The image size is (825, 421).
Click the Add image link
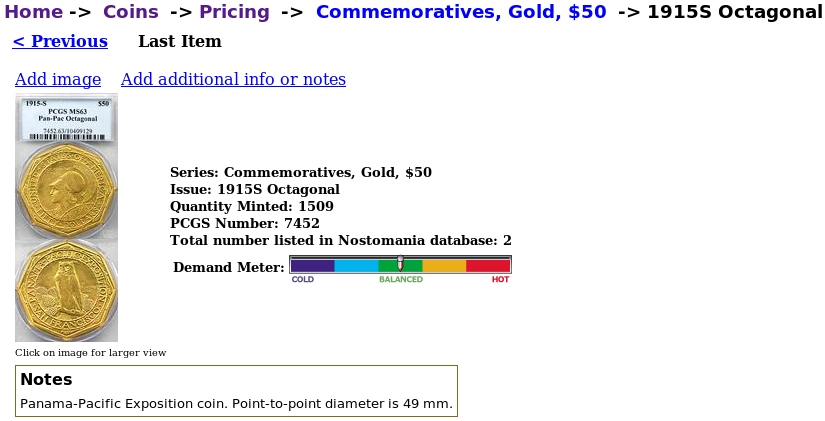(58, 79)
